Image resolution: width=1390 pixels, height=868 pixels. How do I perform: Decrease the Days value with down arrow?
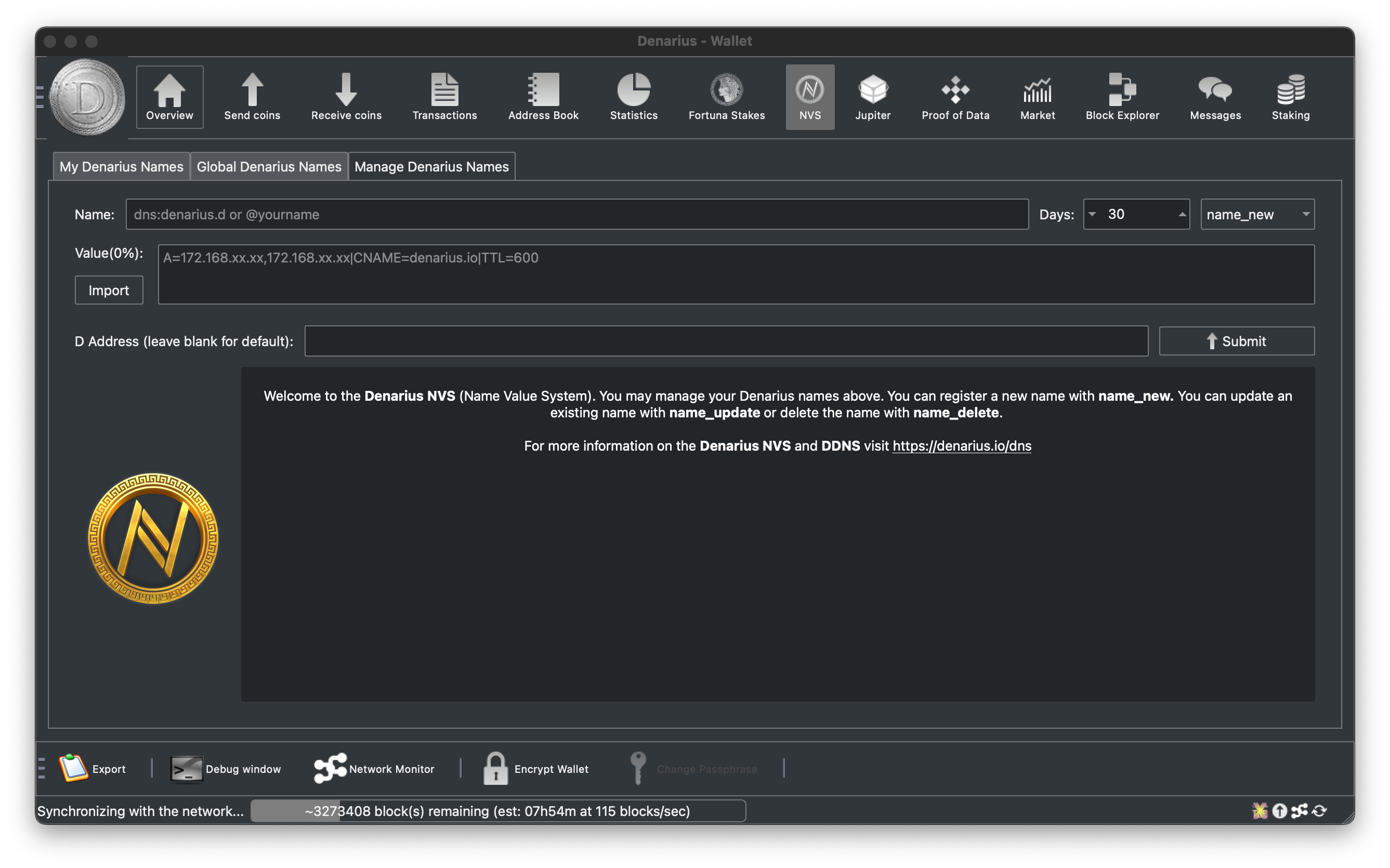[1092, 214]
